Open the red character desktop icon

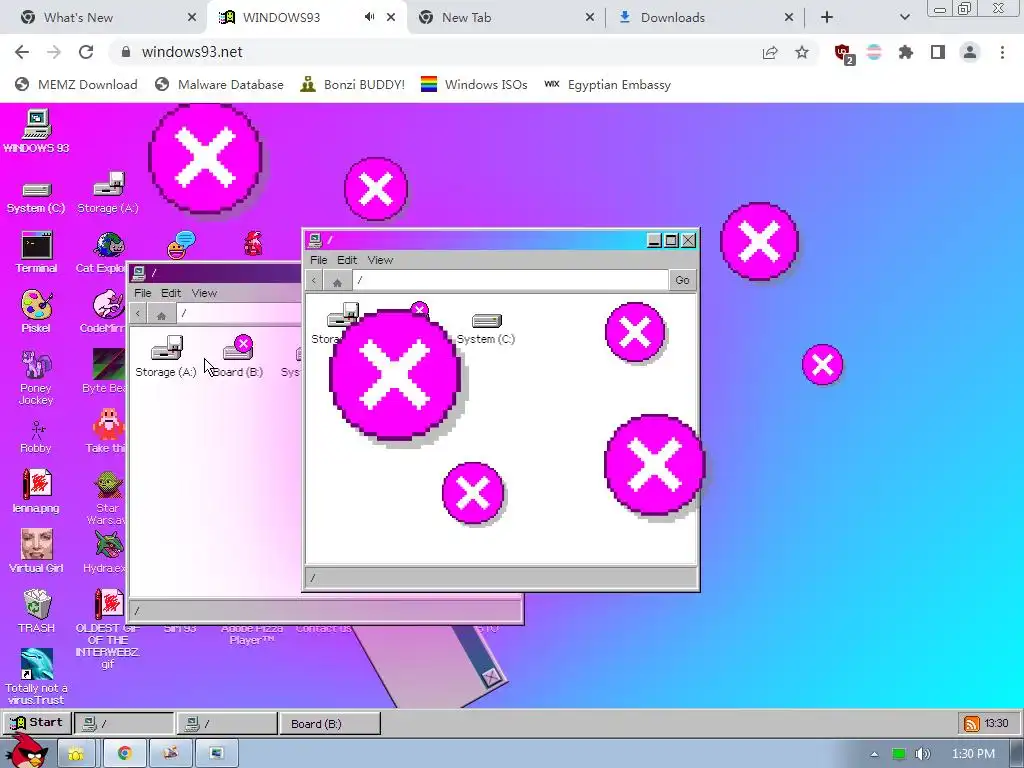coord(253,244)
